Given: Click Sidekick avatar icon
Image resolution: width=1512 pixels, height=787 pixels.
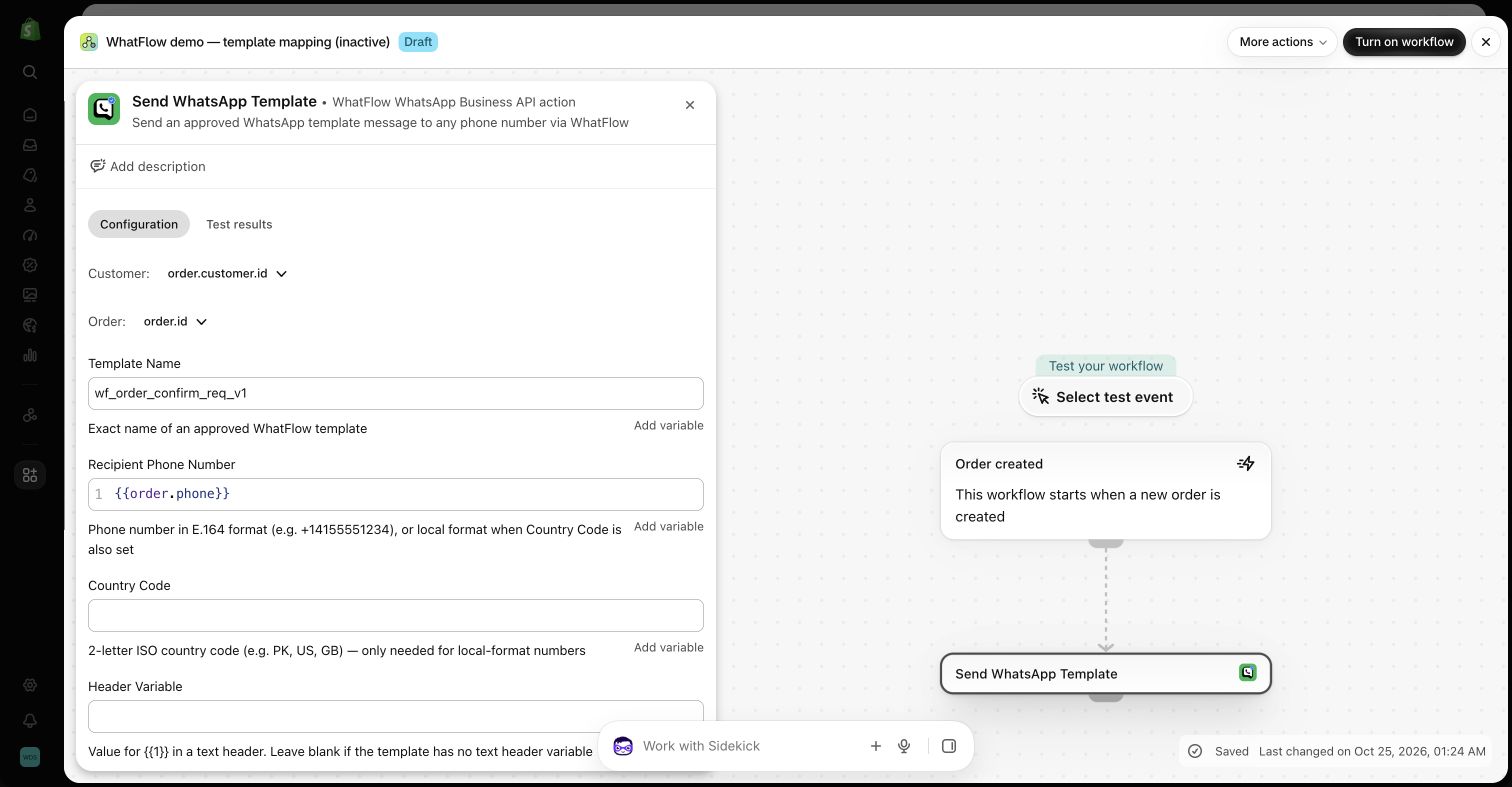Looking at the screenshot, I should [x=623, y=746].
